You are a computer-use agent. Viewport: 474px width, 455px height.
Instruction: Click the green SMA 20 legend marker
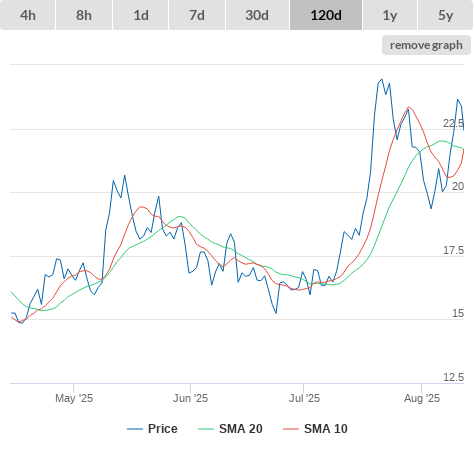[x=206, y=429]
